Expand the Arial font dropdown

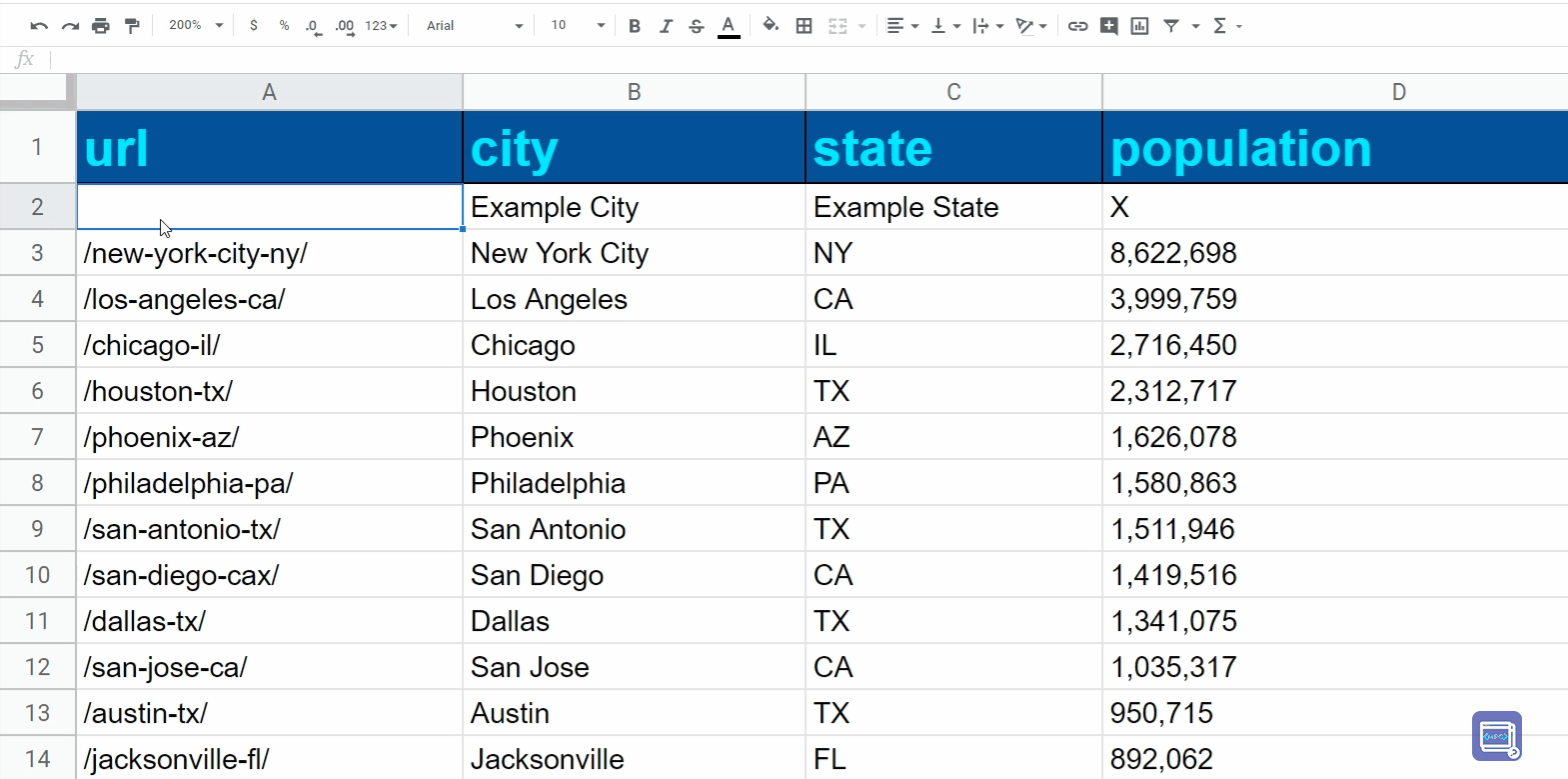pos(474,26)
